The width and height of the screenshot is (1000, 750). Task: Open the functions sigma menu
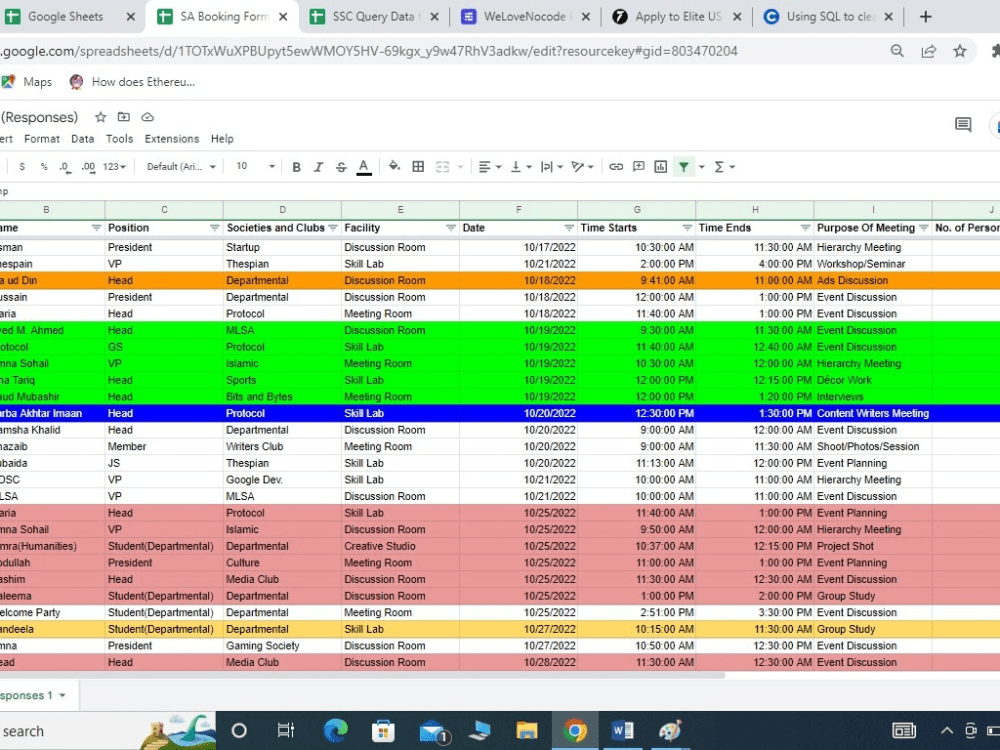pos(721,167)
